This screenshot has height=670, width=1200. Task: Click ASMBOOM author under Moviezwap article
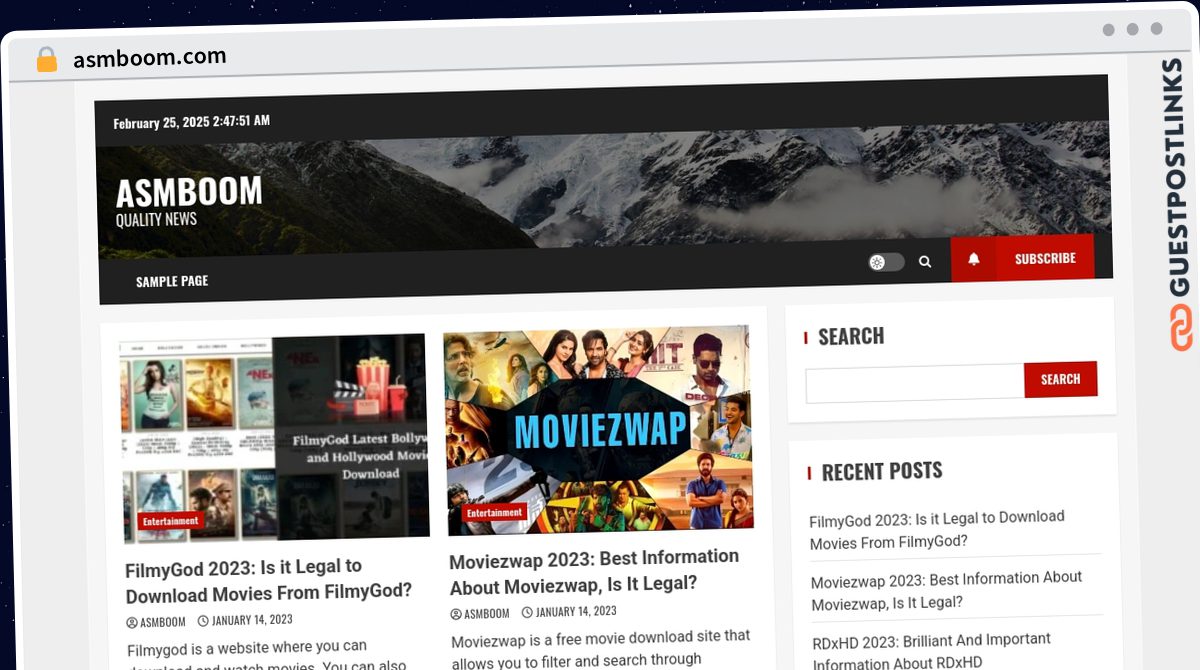pyautogui.click(x=487, y=613)
